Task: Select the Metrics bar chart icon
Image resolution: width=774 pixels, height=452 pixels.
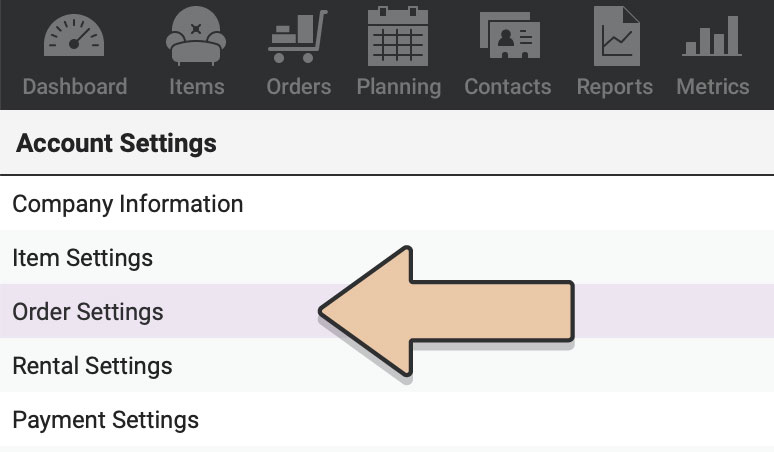Action: 712,36
